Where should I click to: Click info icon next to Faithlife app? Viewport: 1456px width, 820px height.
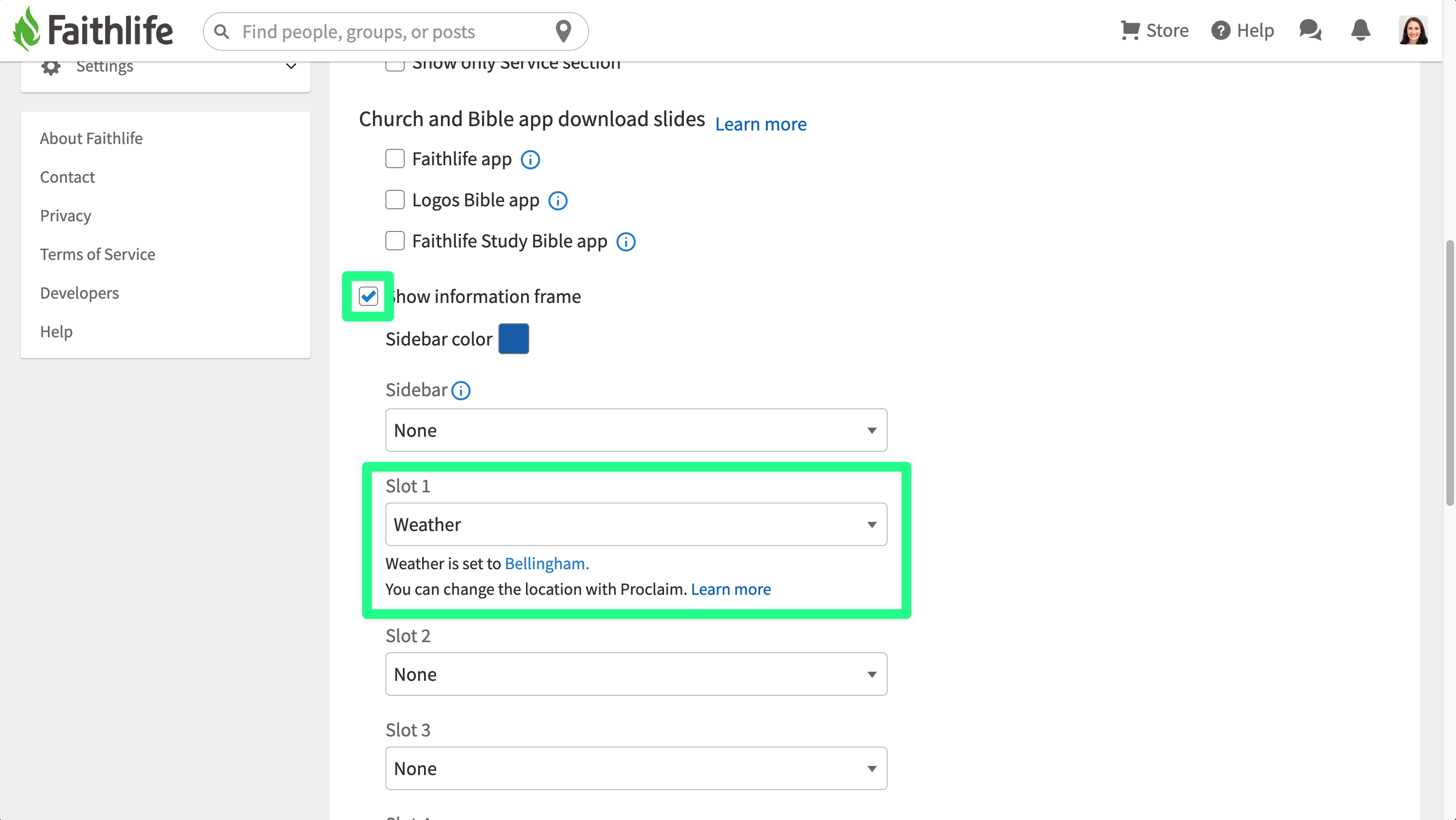(x=530, y=160)
